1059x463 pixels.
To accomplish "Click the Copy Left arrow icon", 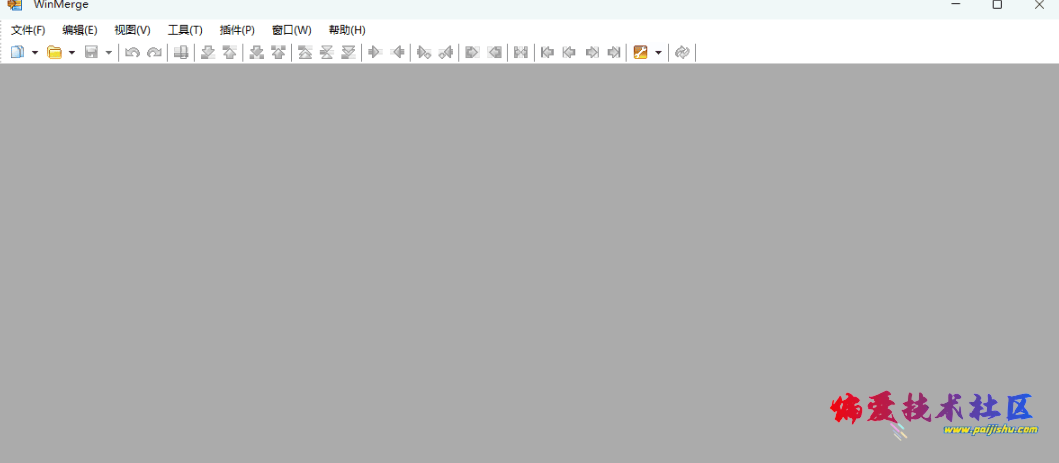I will point(397,52).
